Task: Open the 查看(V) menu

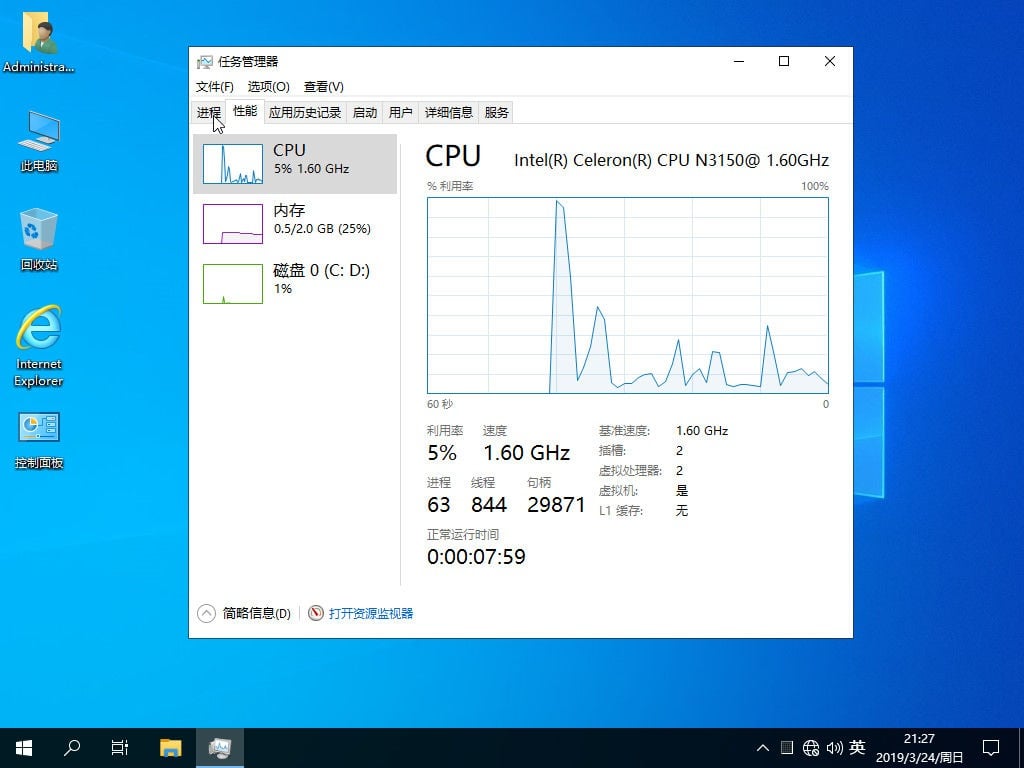Action: point(323,87)
